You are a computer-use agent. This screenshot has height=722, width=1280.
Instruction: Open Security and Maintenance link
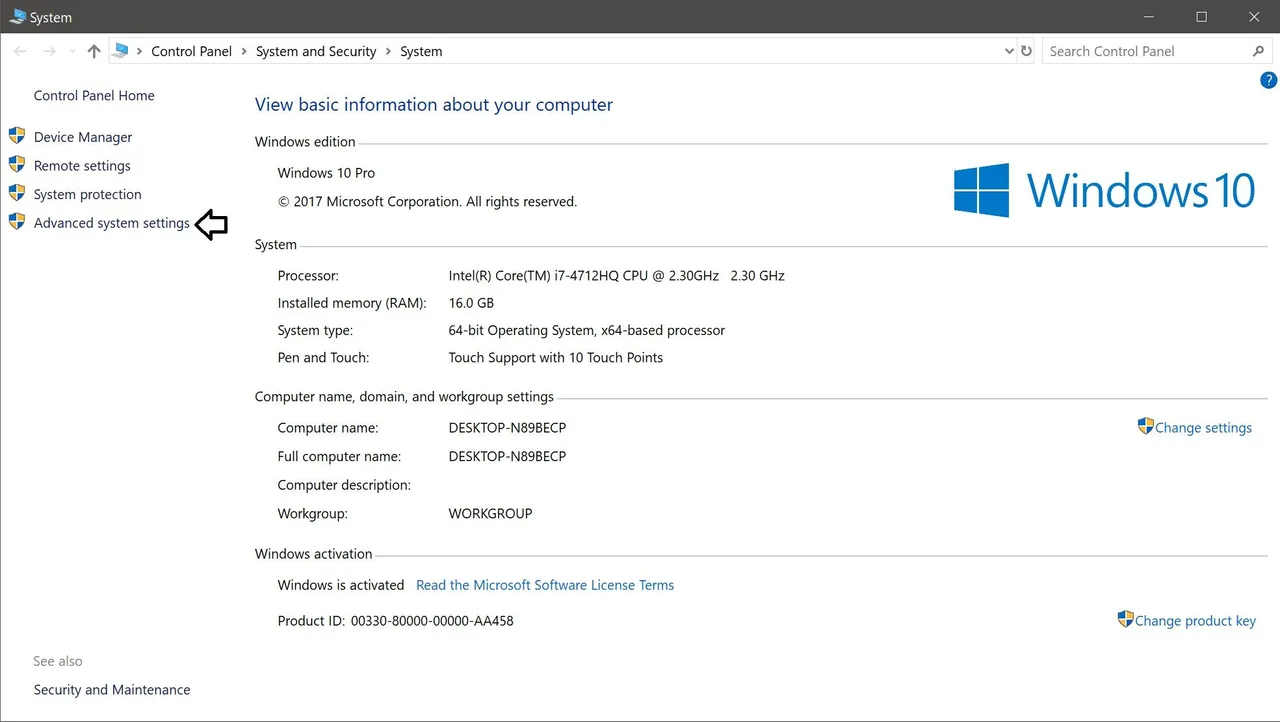[x=112, y=690]
